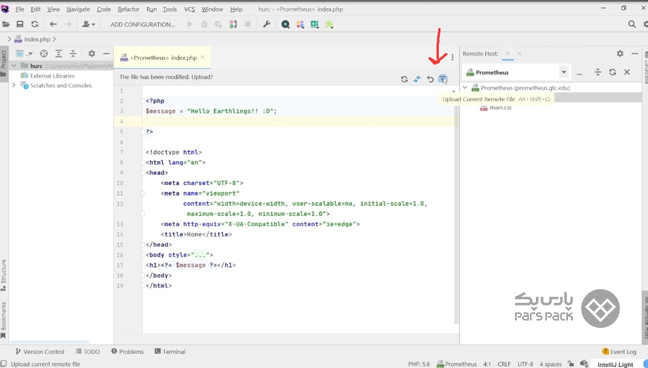
Task: Collapse Prometheus (prometheus.gtc.edu) node
Action: (465, 88)
